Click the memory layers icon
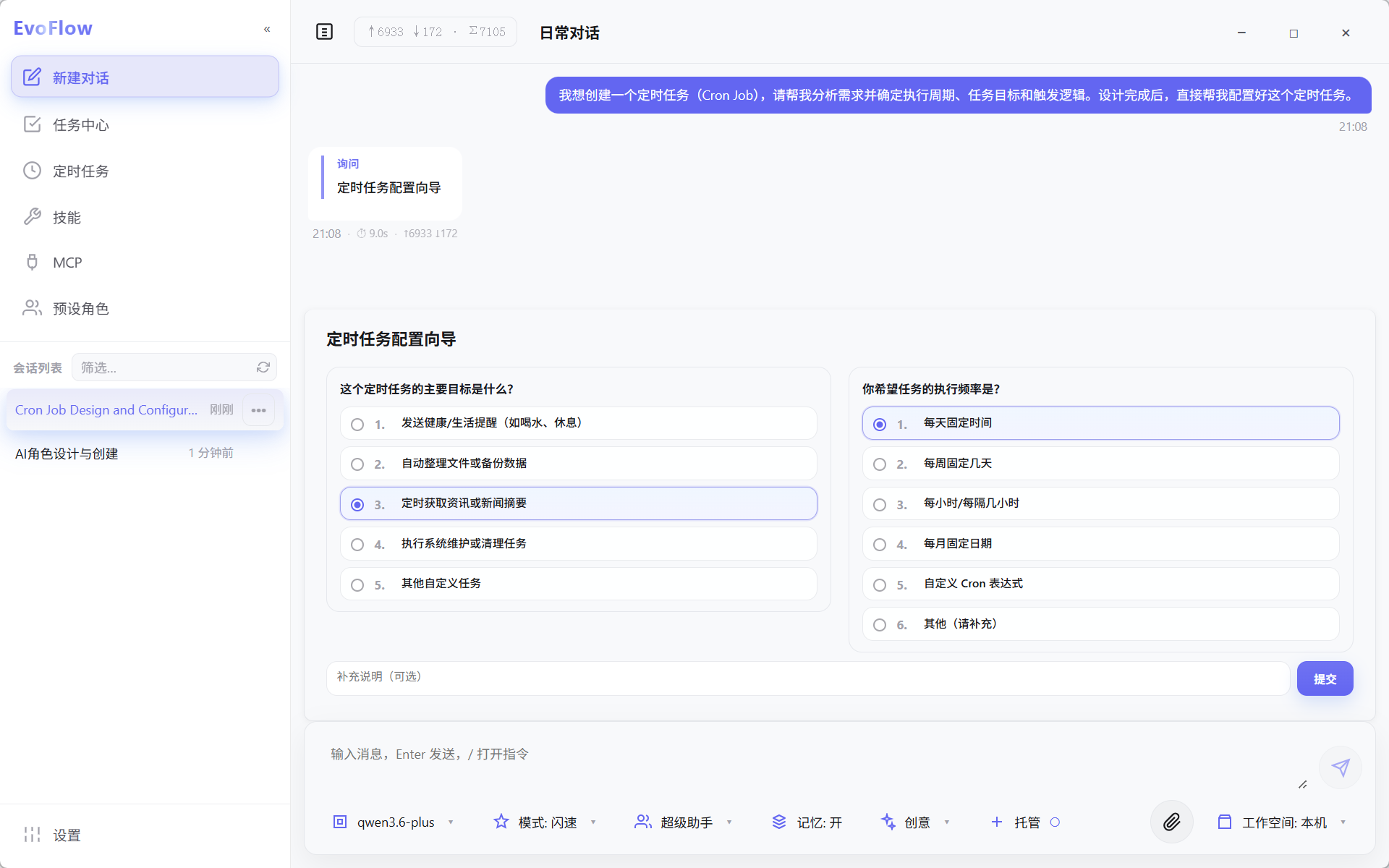Image resolution: width=1389 pixels, height=868 pixels. (x=779, y=822)
